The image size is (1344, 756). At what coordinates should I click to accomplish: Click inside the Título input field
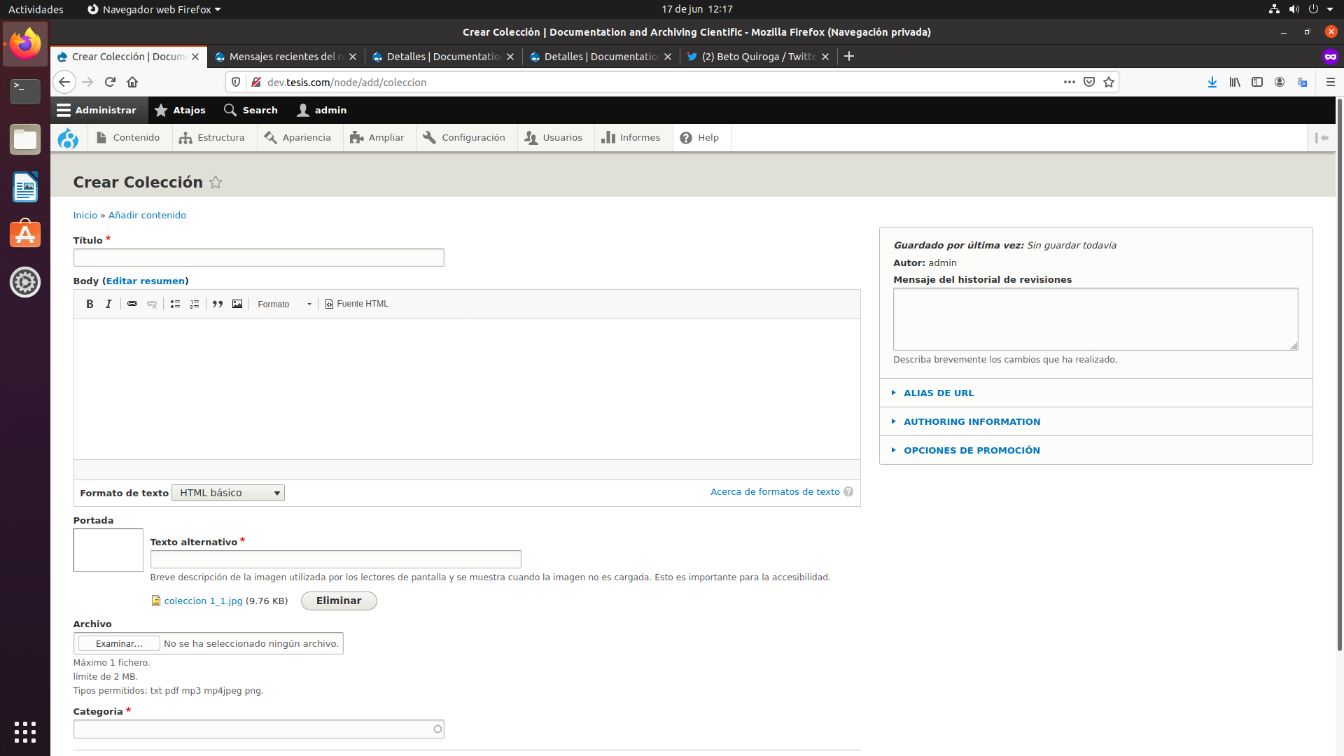tap(258, 257)
